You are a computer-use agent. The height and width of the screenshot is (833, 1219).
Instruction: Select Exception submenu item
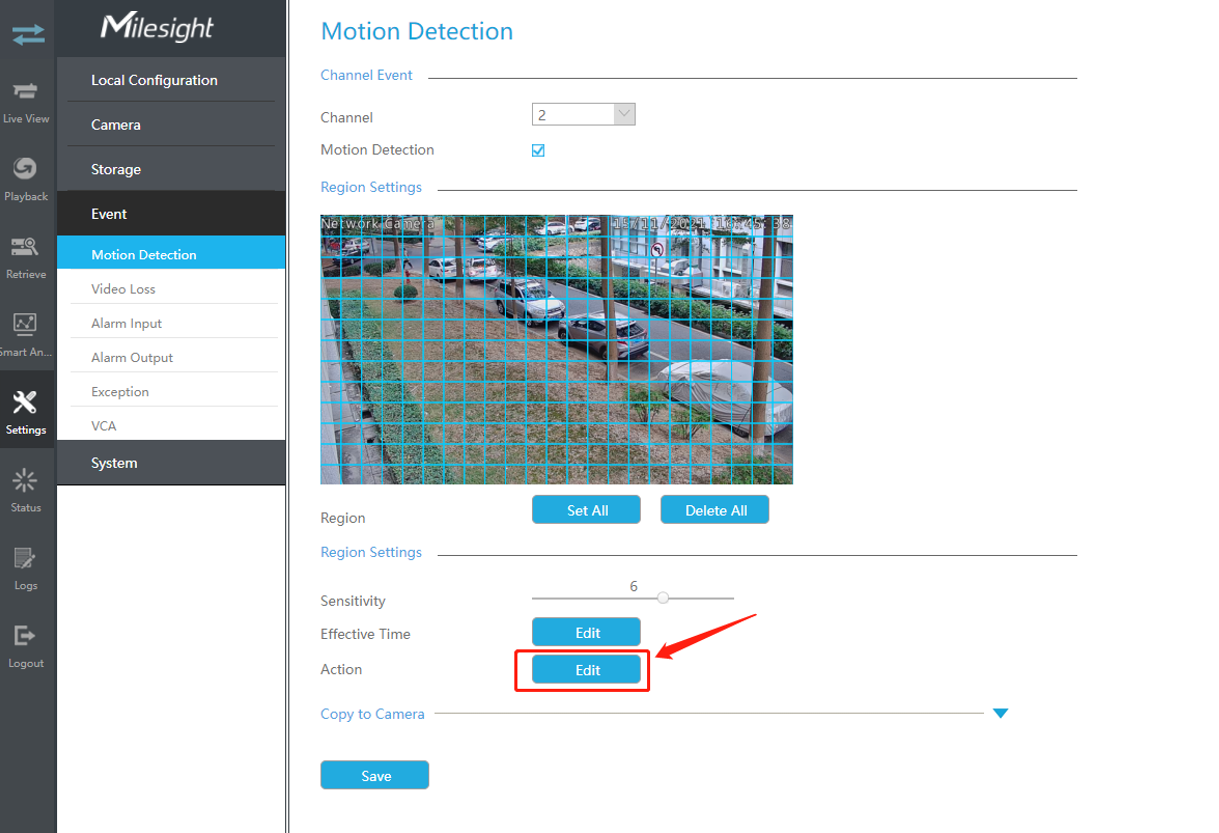coord(171,391)
